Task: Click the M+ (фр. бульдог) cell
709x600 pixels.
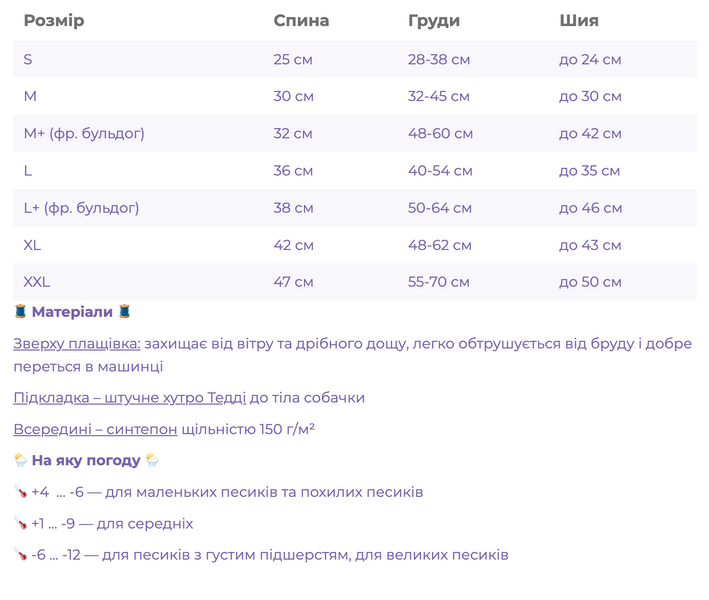Action: [x=84, y=133]
